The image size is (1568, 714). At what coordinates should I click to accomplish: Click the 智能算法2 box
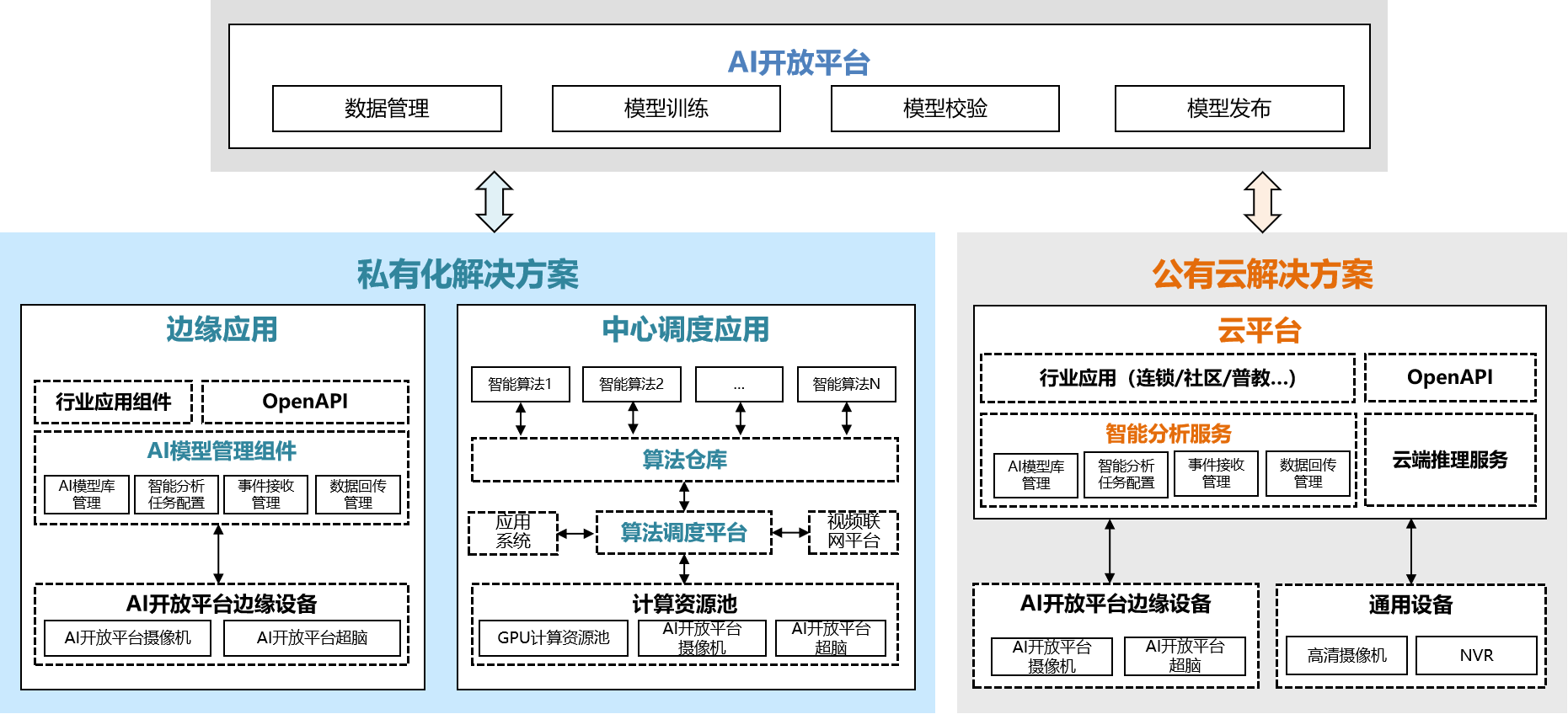point(631,384)
